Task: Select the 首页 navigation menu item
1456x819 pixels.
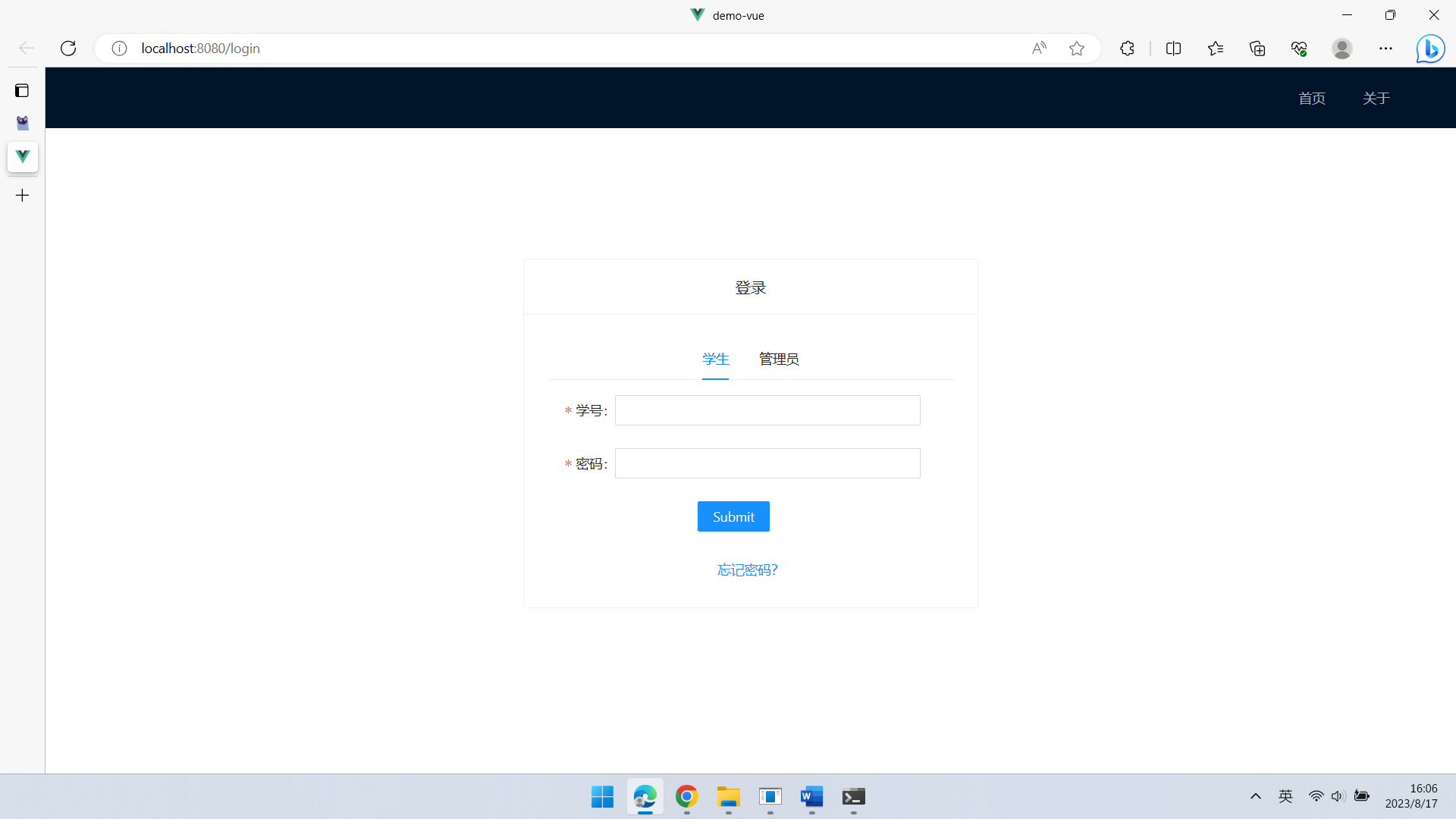Action: pyautogui.click(x=1312, y=98)
